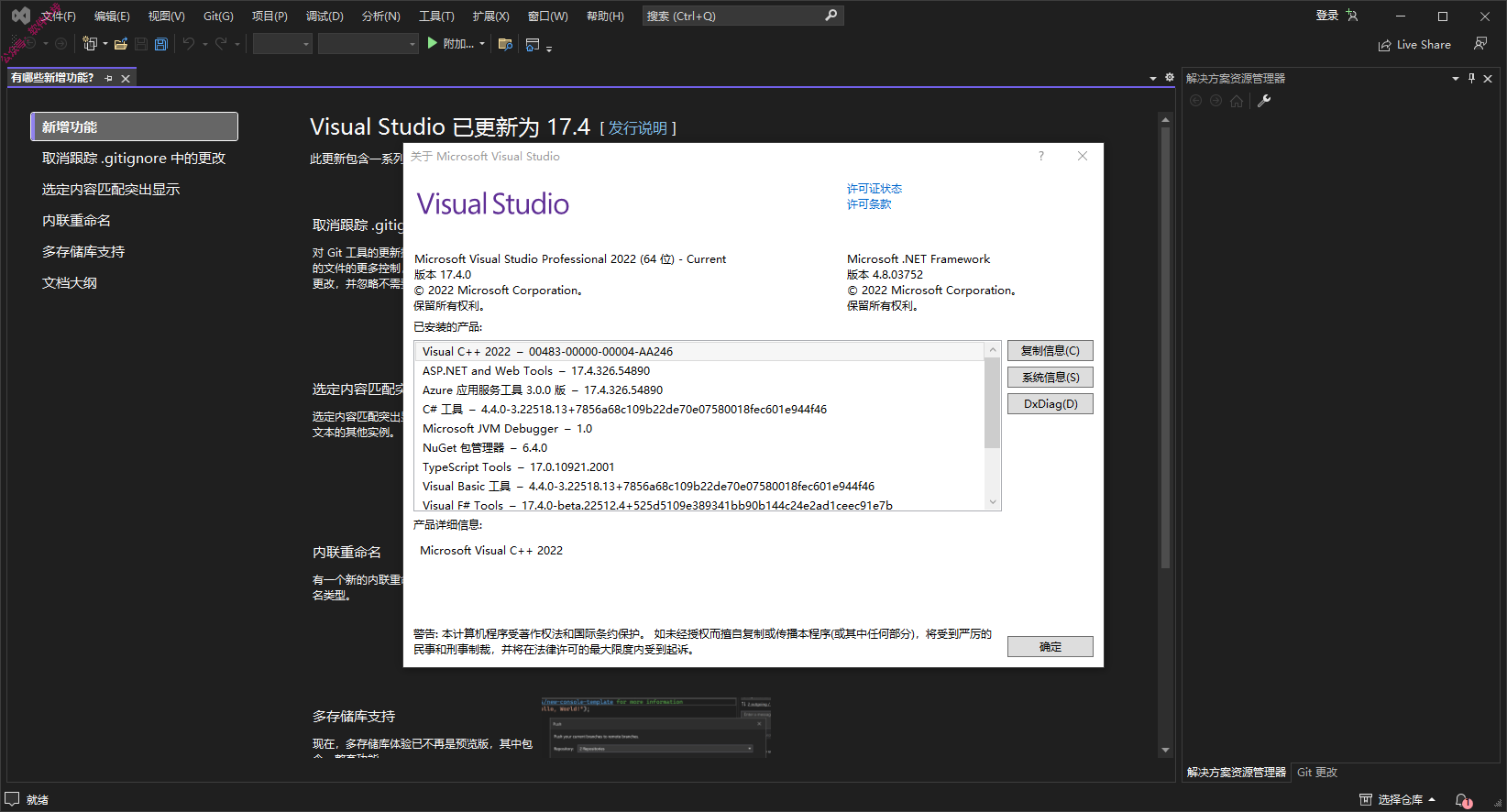The image size is (1507, 812).
Task: Open the Undo history dropdown arrow
Action: pos(204,44)
